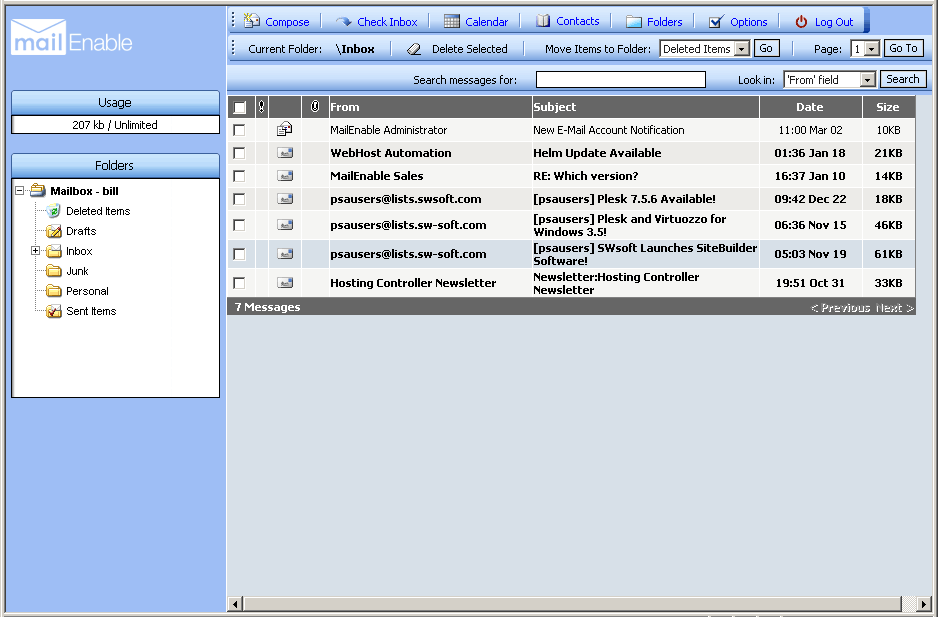Open the Calendar from the toolbar
This screenshot has width=938, height=617.
tap(454, 19)
